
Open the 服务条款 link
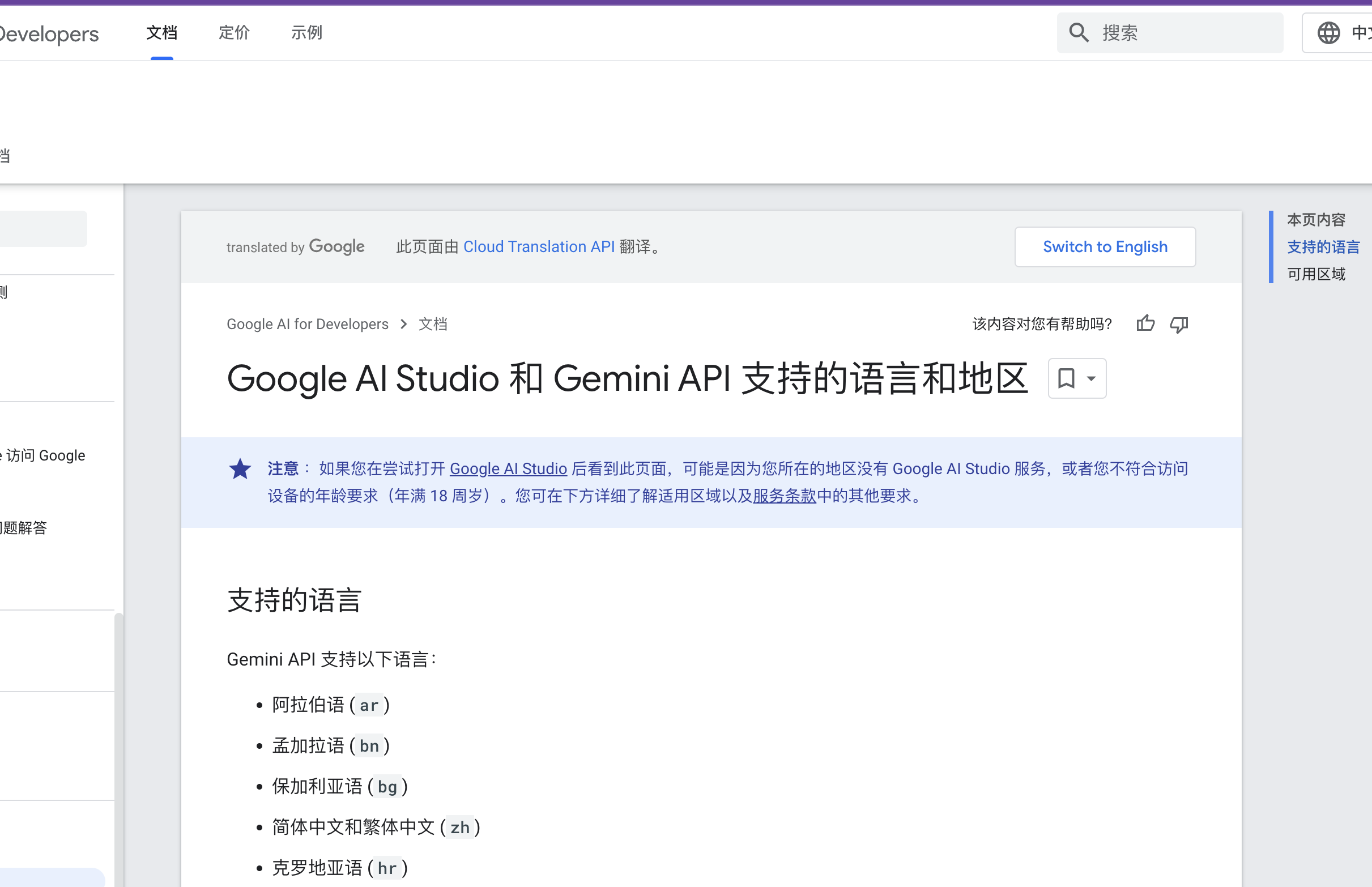tap(784, 496)
